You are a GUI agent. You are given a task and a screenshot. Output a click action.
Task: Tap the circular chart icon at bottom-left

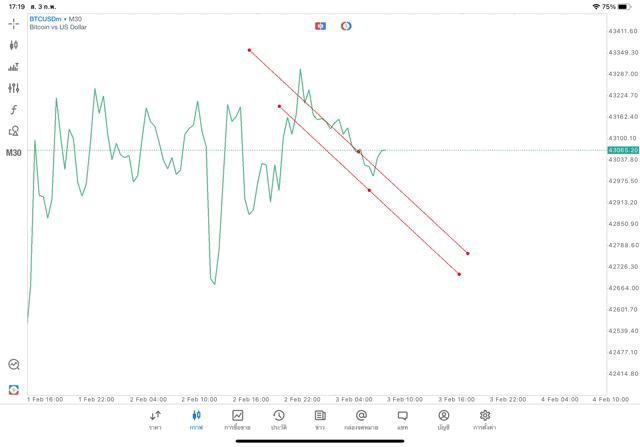point(13,365)
